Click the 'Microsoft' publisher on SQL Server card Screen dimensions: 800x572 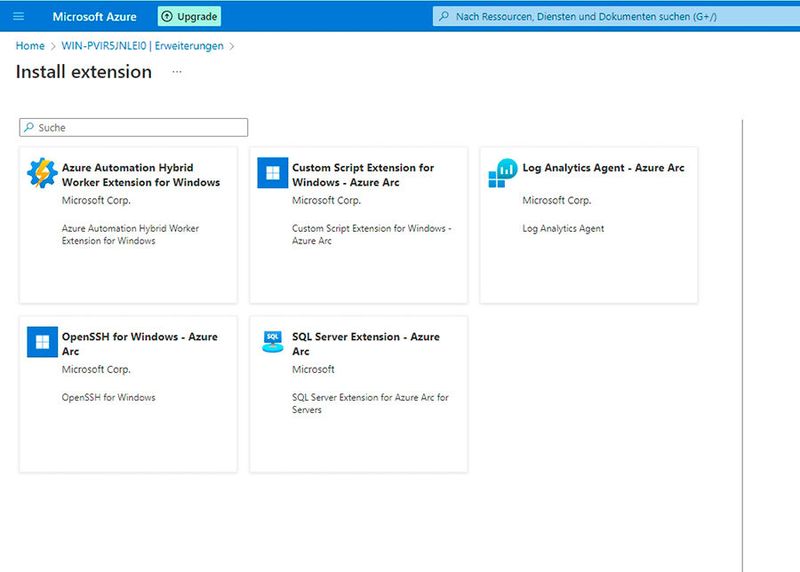pyautogui.click(x=313, y=369)
